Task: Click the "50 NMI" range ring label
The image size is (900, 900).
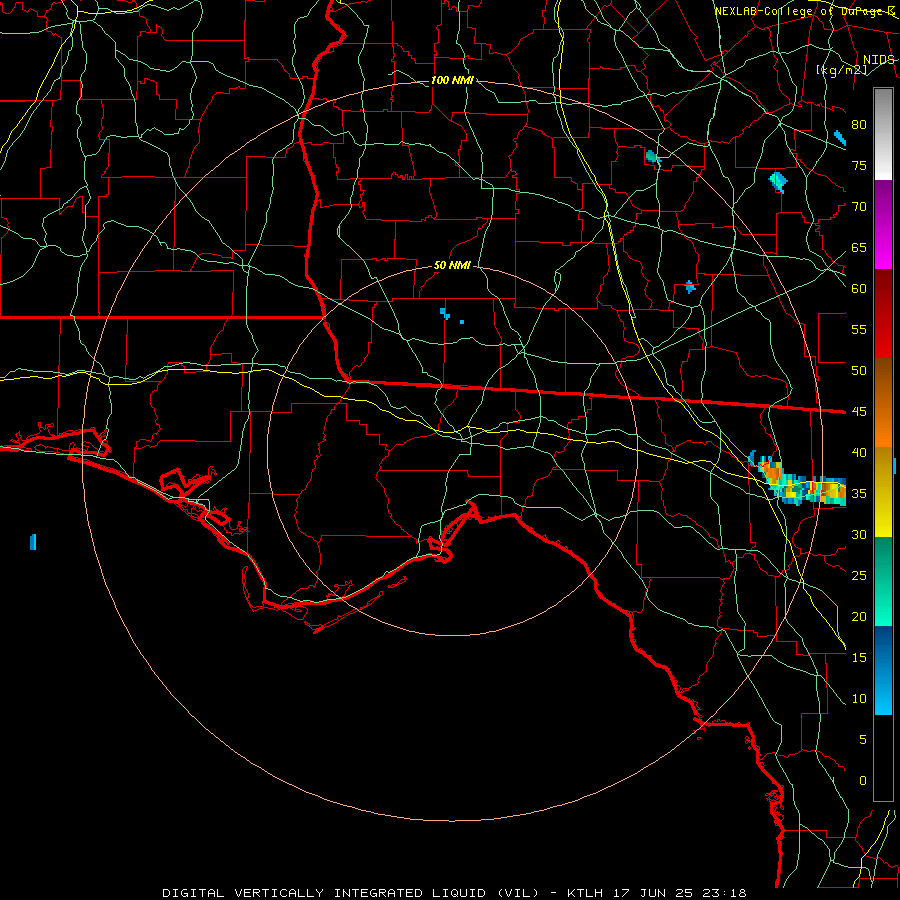Action: click(452, 265)
